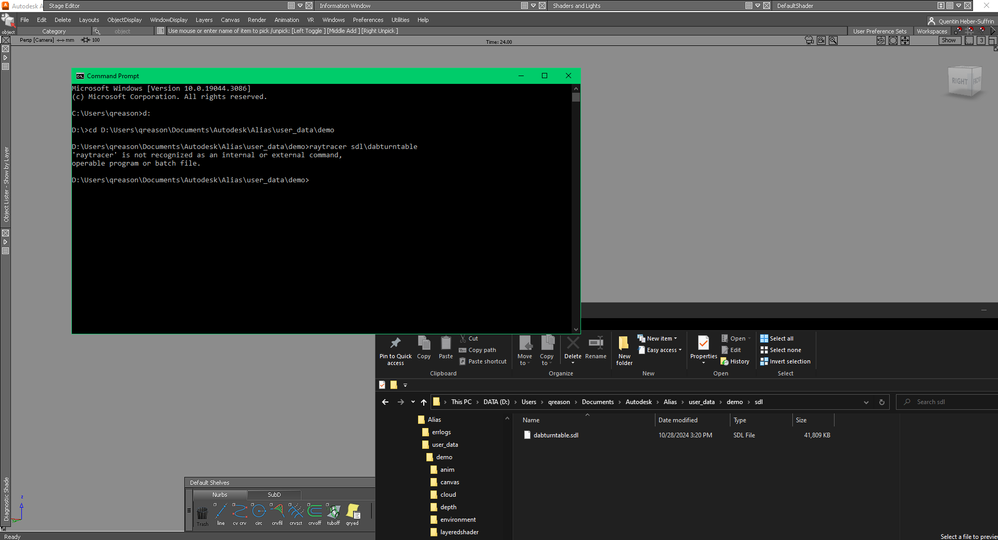This screenshot has width=998, height=540.
Task: Select the tuboff tool in shelf
Action: (x=334, y=513)
